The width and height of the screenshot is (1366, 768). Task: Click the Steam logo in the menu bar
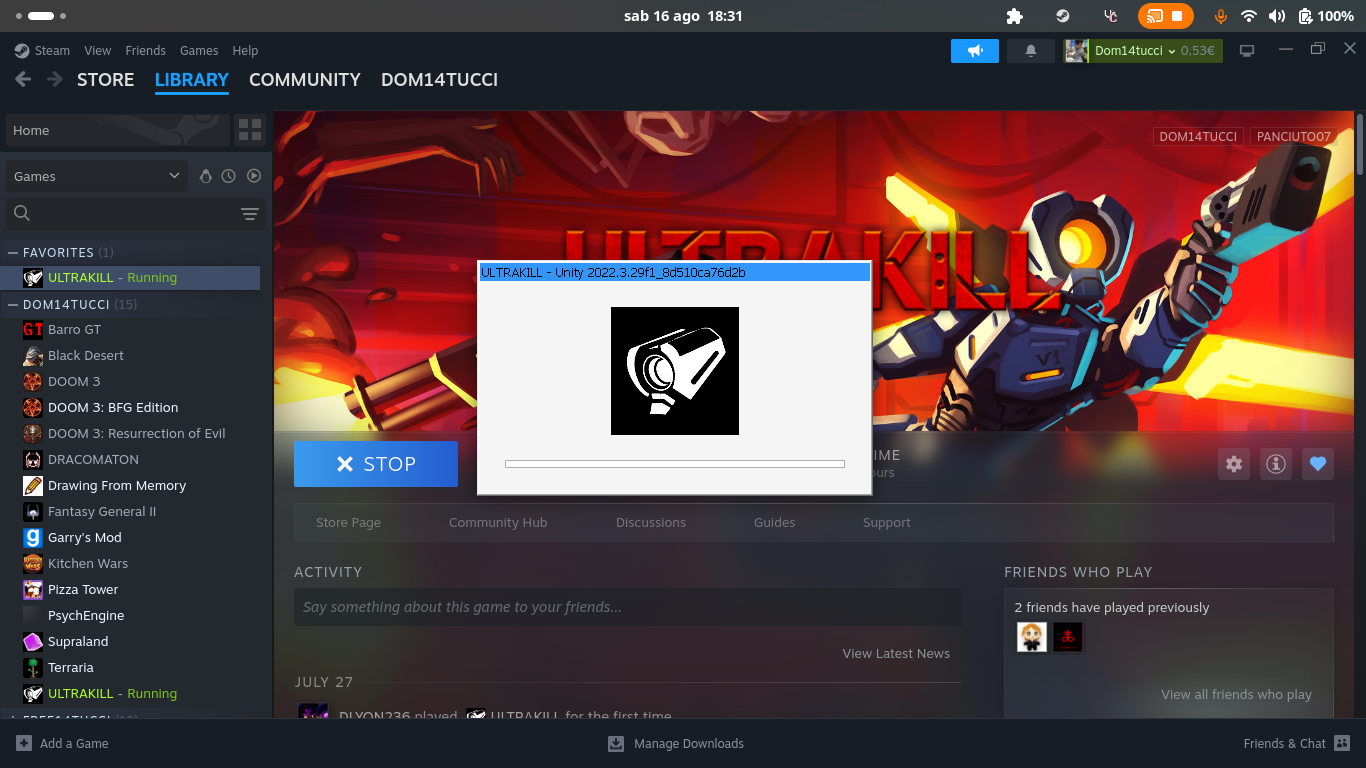22,51
